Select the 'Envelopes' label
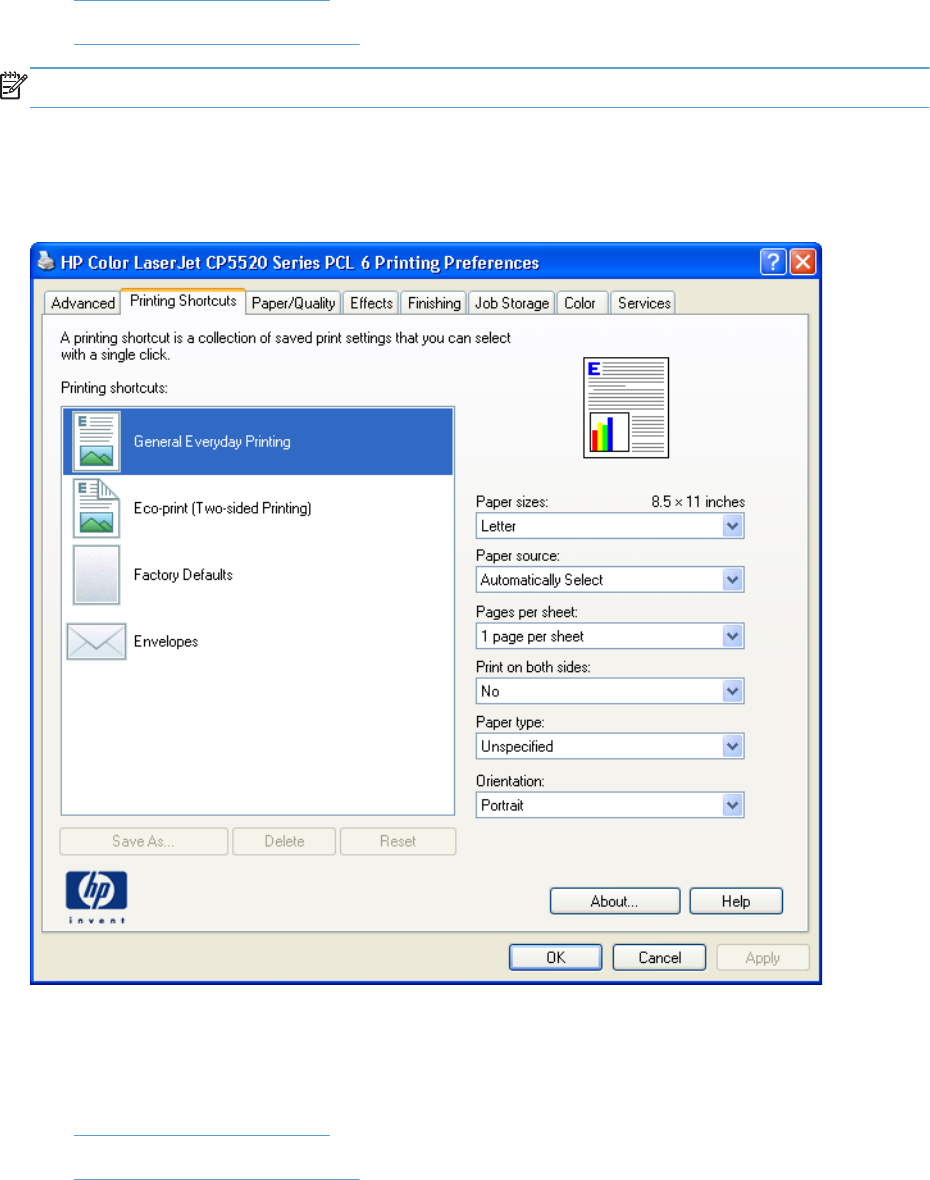930x1180 pixels. [x=166, y=641]
